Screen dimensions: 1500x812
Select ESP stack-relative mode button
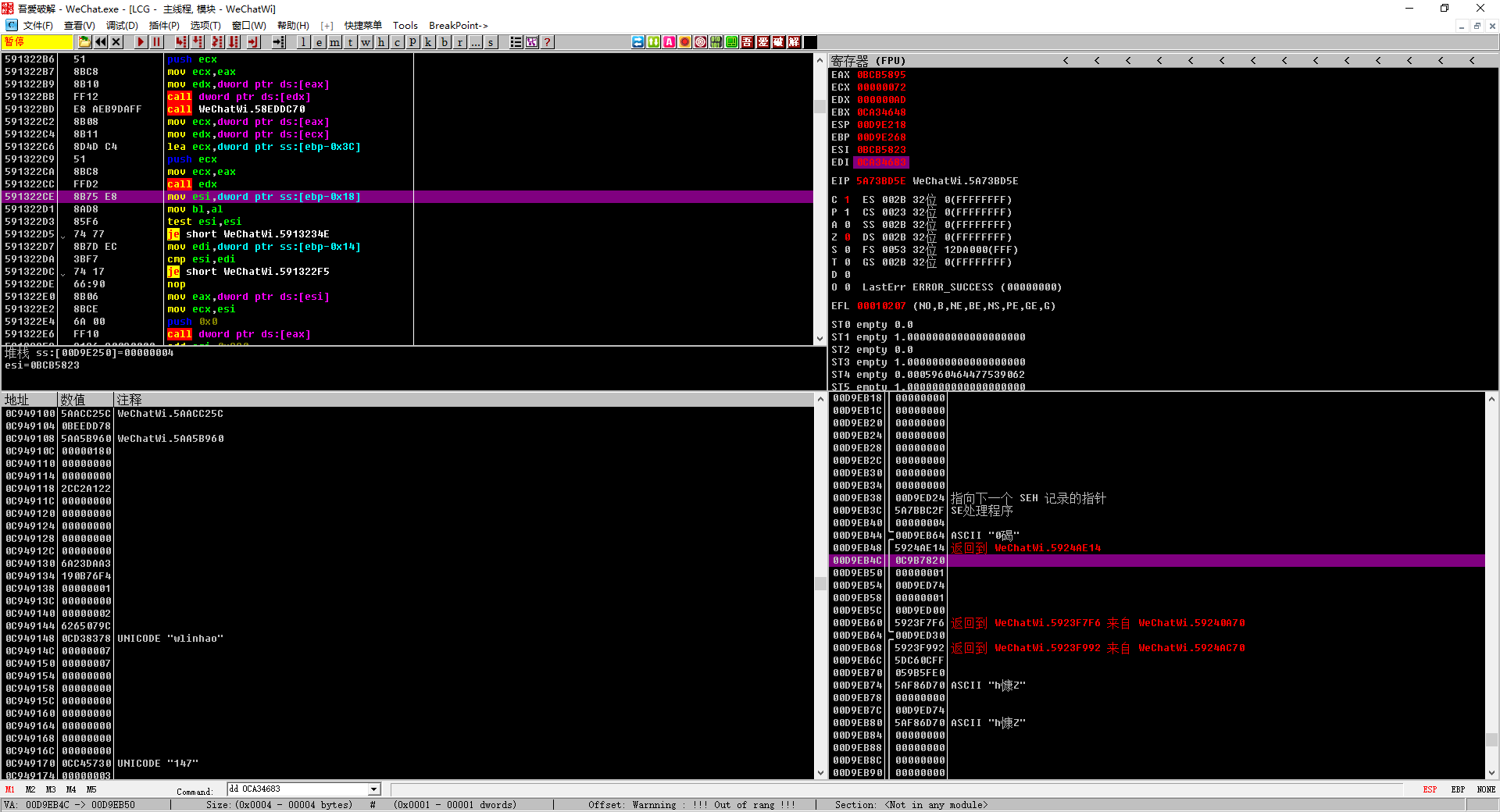(x=1430, y=789)
